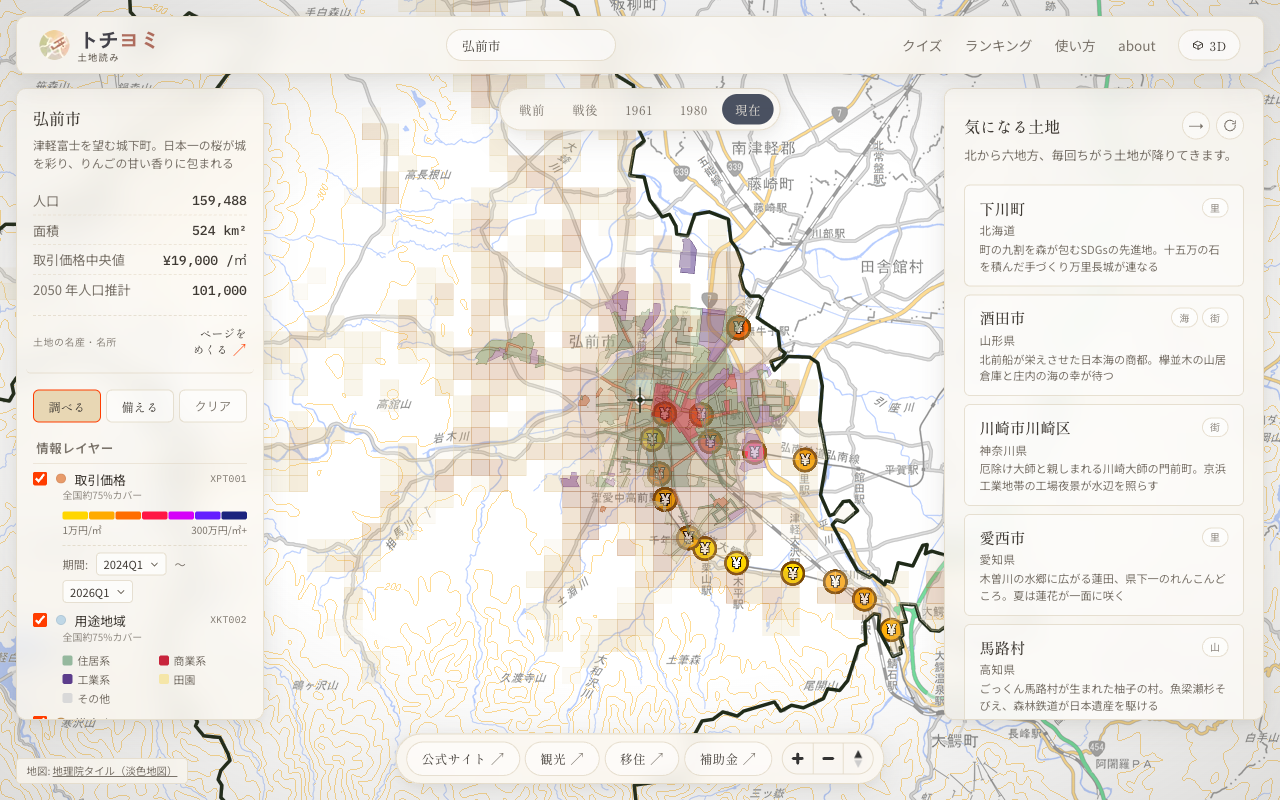Click the 田園 yellow zoning swatch

(x=164, y=679)
